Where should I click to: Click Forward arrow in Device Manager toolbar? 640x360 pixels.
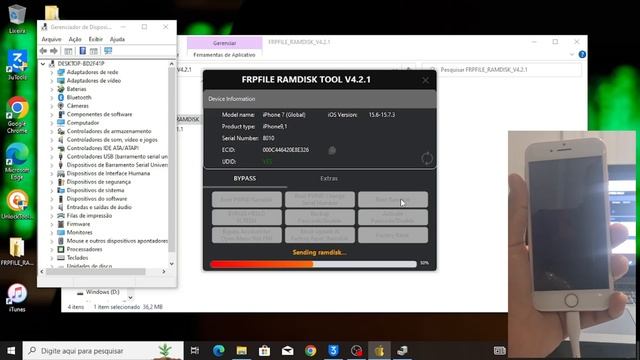coord(54,51)
